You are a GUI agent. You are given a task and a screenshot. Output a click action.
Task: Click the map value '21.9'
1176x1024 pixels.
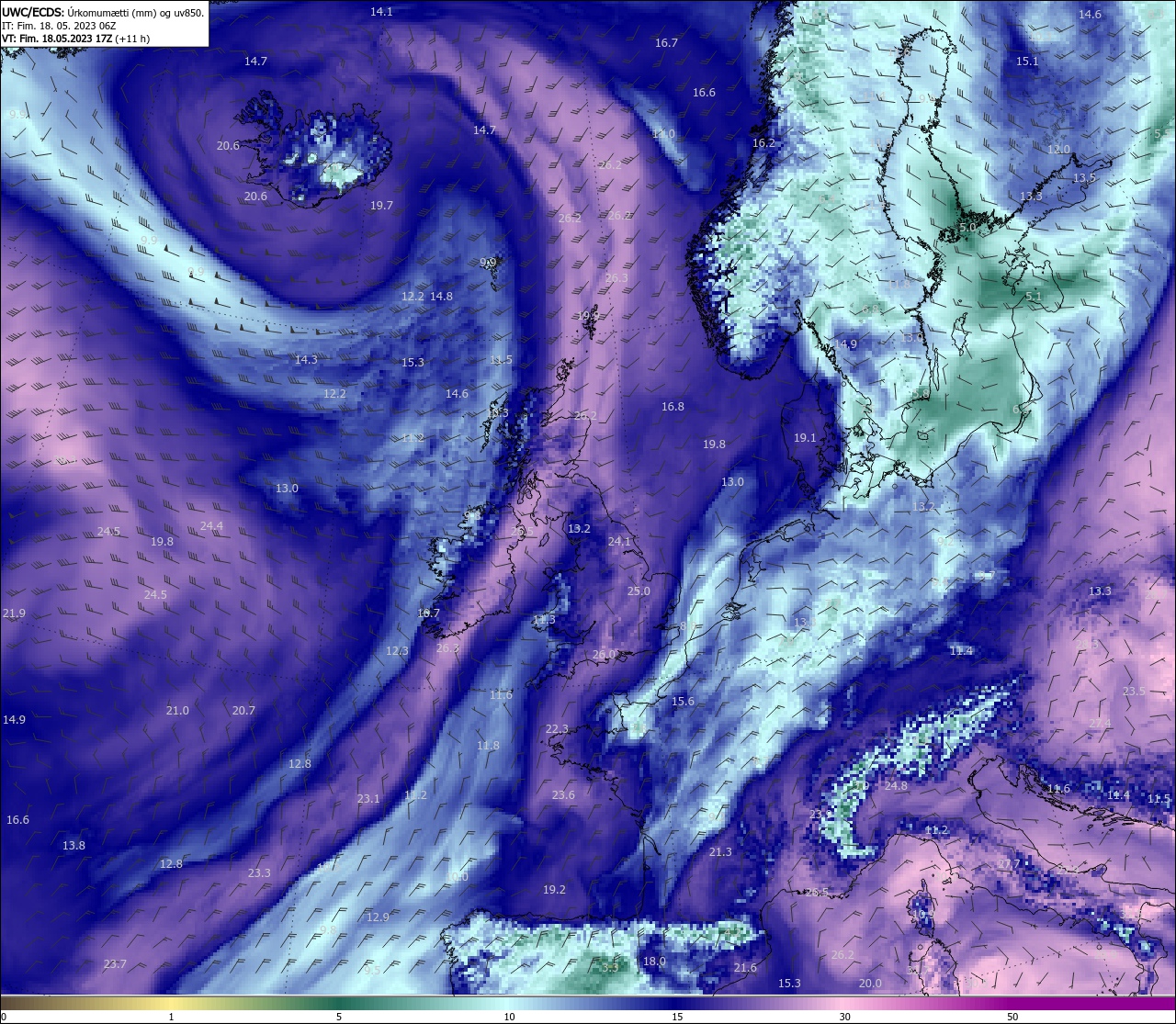14,613
